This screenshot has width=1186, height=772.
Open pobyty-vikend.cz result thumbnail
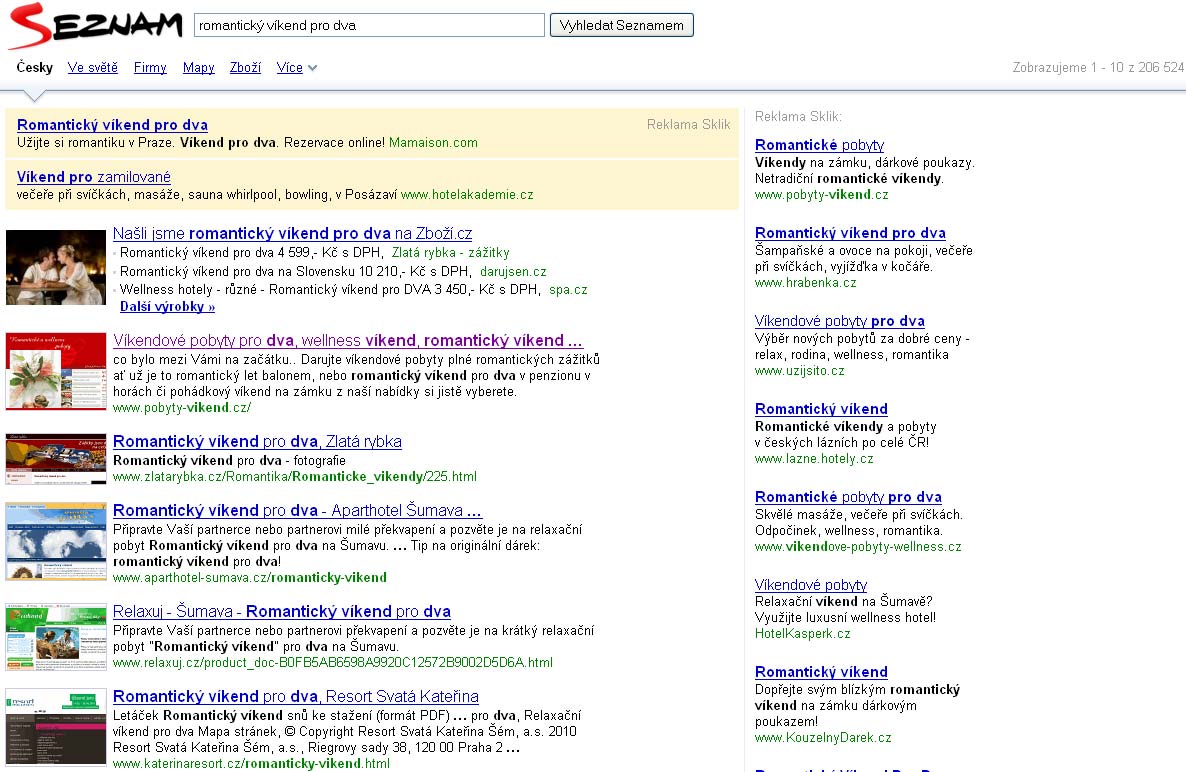(x=56, y=371)
